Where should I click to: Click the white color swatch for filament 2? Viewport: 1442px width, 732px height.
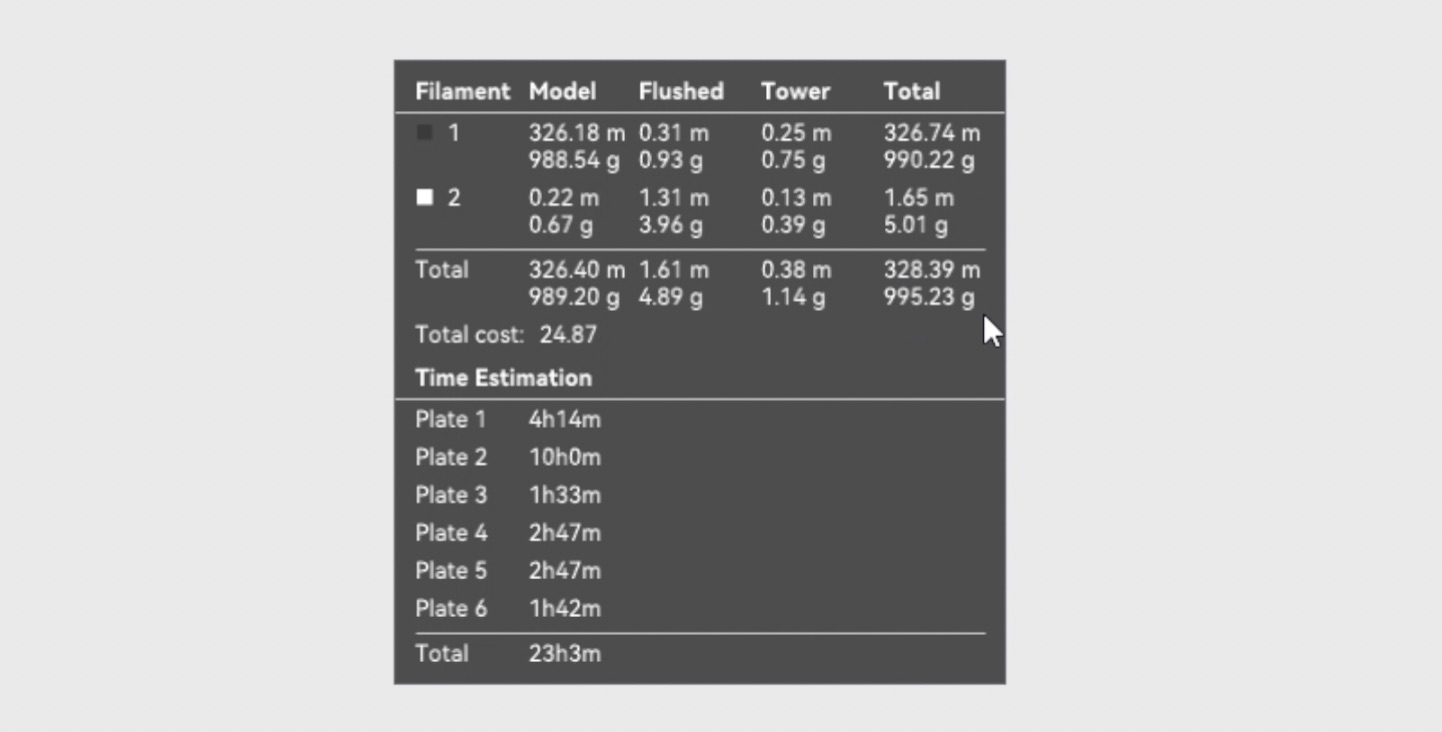pos(425,197)
